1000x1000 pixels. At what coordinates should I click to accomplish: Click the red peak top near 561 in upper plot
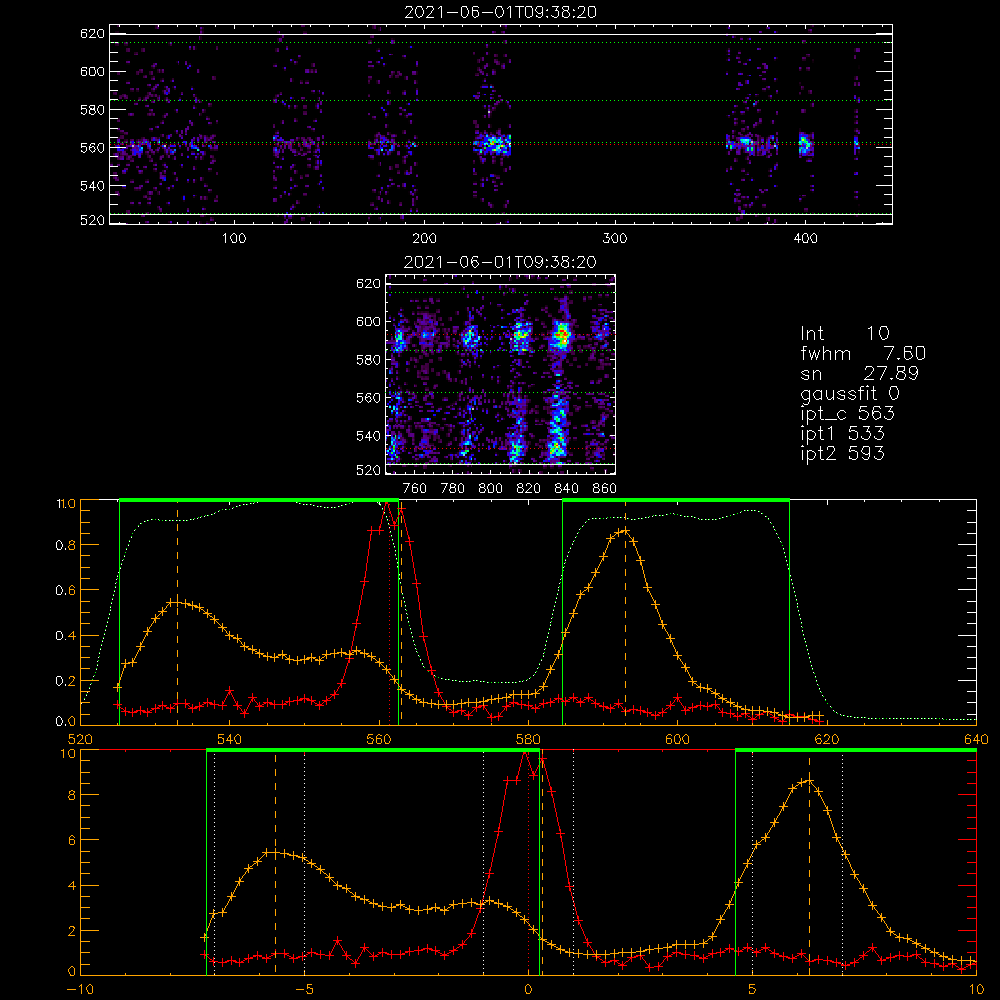(x=385, y=506)
